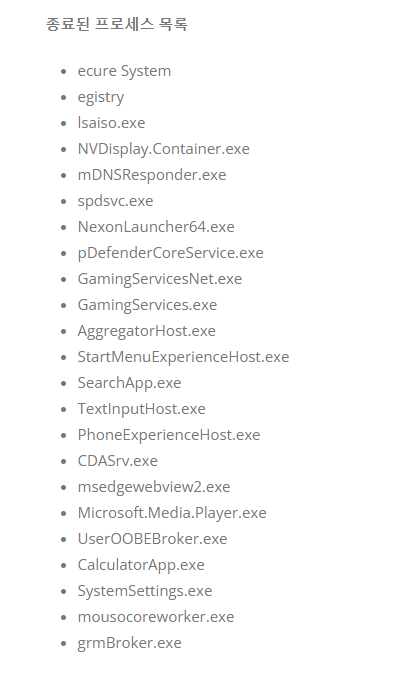The height and width of the screenshot is (674, 394).
Task: Select NexonLauncher64.exe in the list
Action: 156,227
